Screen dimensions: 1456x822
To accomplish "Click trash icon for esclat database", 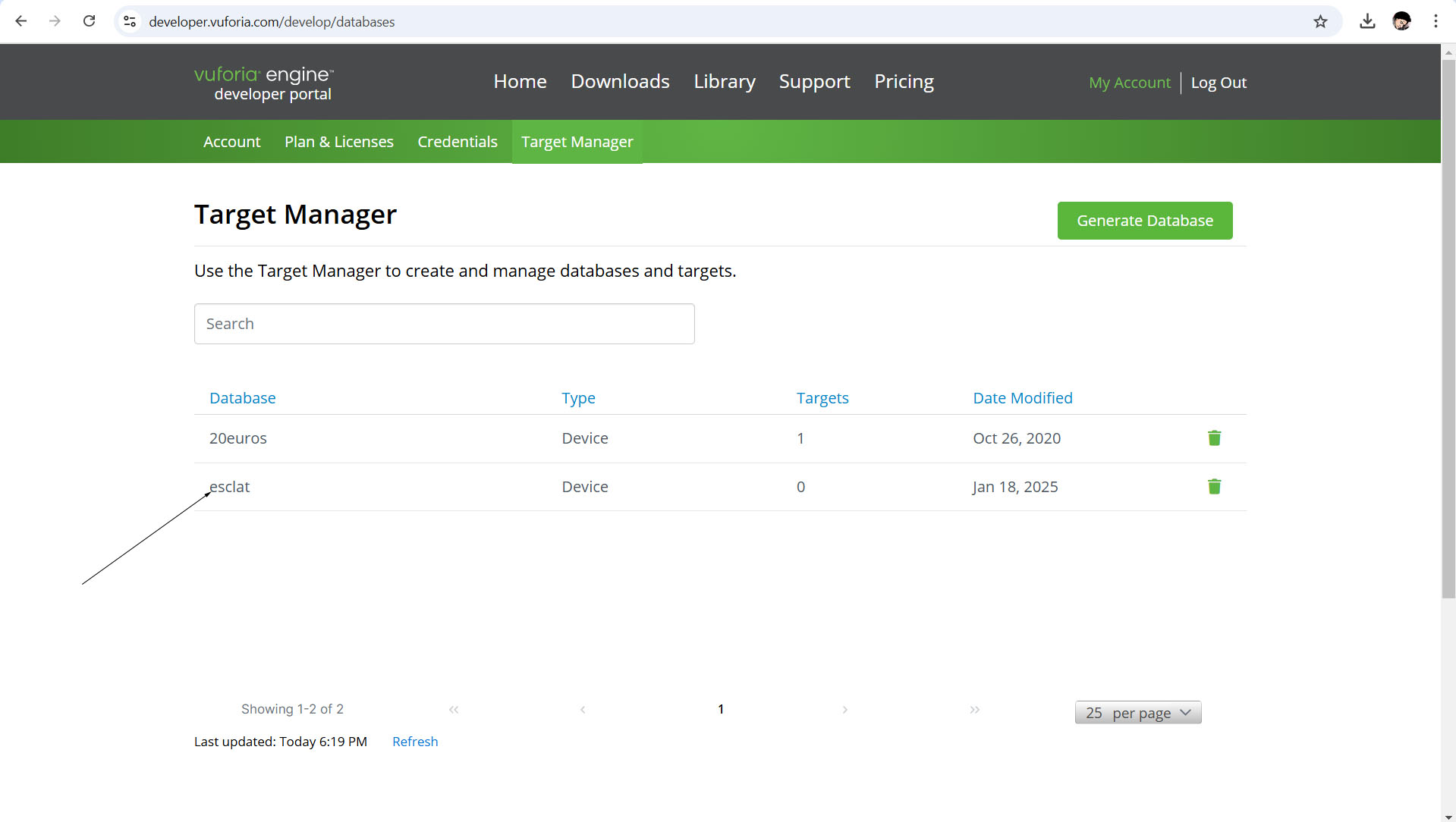I will point(1214,487).
